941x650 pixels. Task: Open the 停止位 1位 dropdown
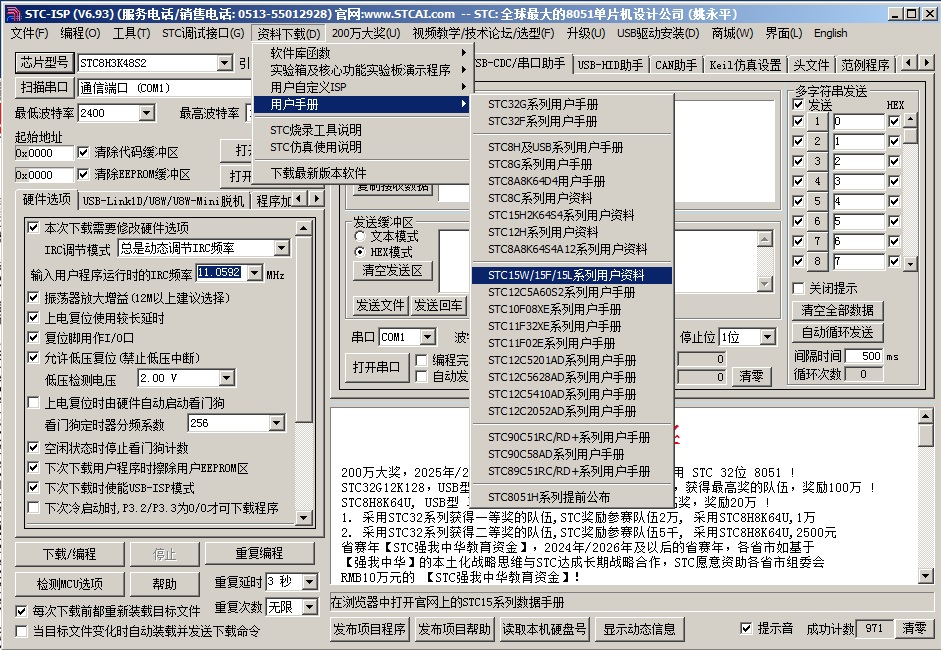coord(768,337)
